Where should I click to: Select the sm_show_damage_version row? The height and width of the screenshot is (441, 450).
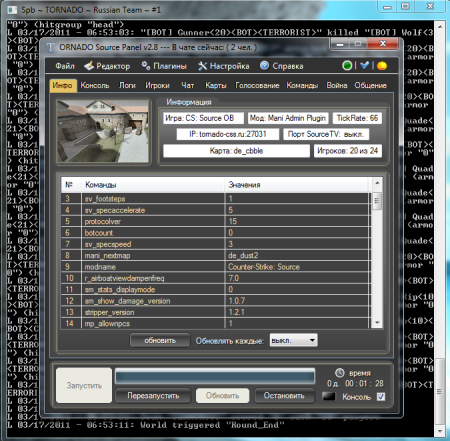click(x=215, y=301)
